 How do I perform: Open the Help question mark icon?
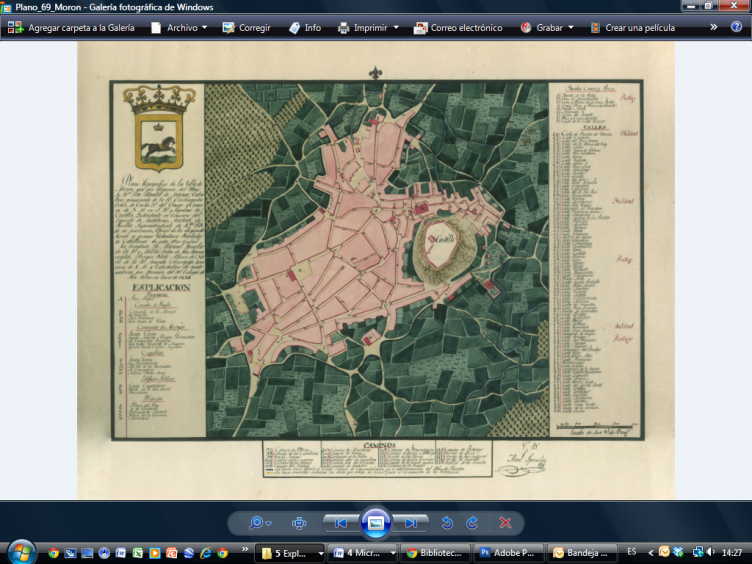(x=737, y=27)
